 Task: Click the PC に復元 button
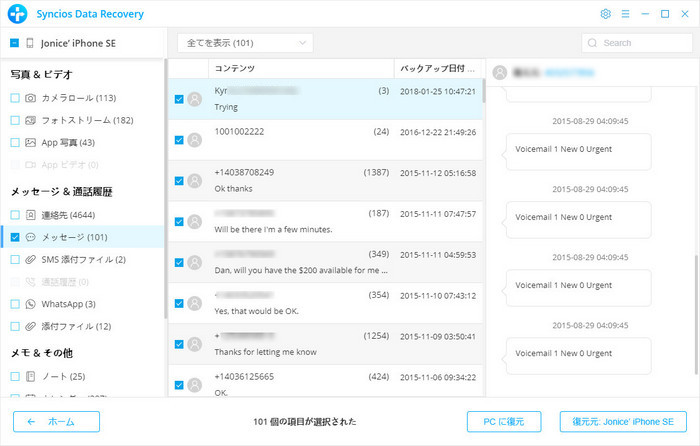(x=504, y=421)
